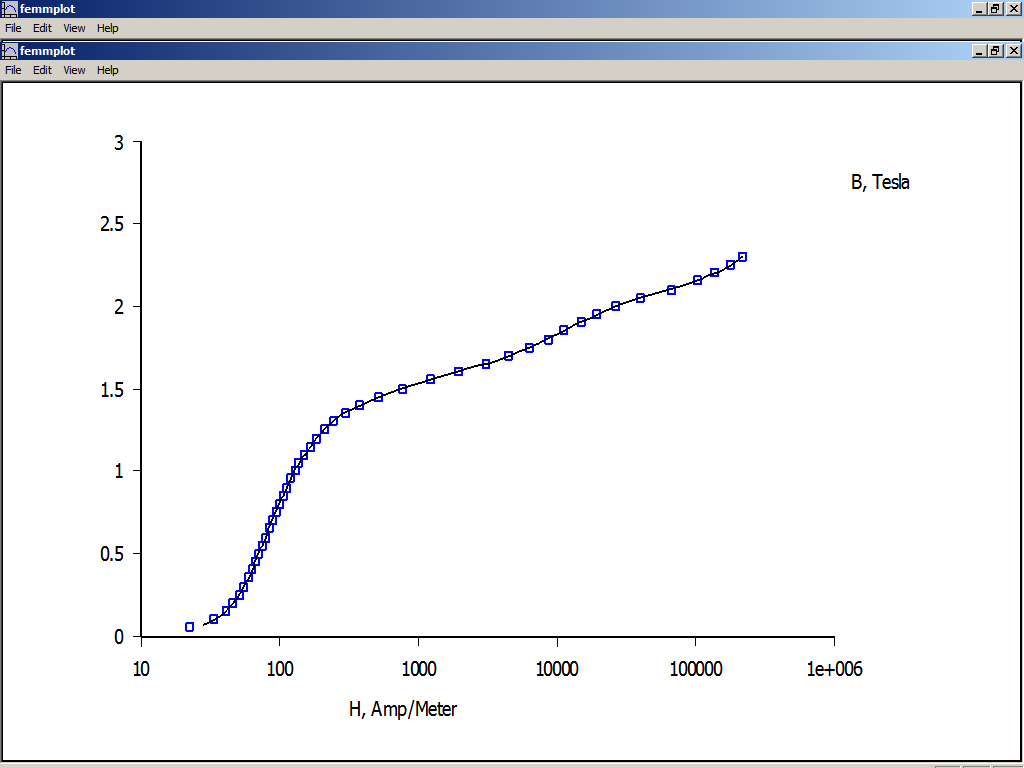The width and height of the screenshot is (1024, 768).
Task: Click the 'B, Tesla' legend label
Action: (880, 182)
